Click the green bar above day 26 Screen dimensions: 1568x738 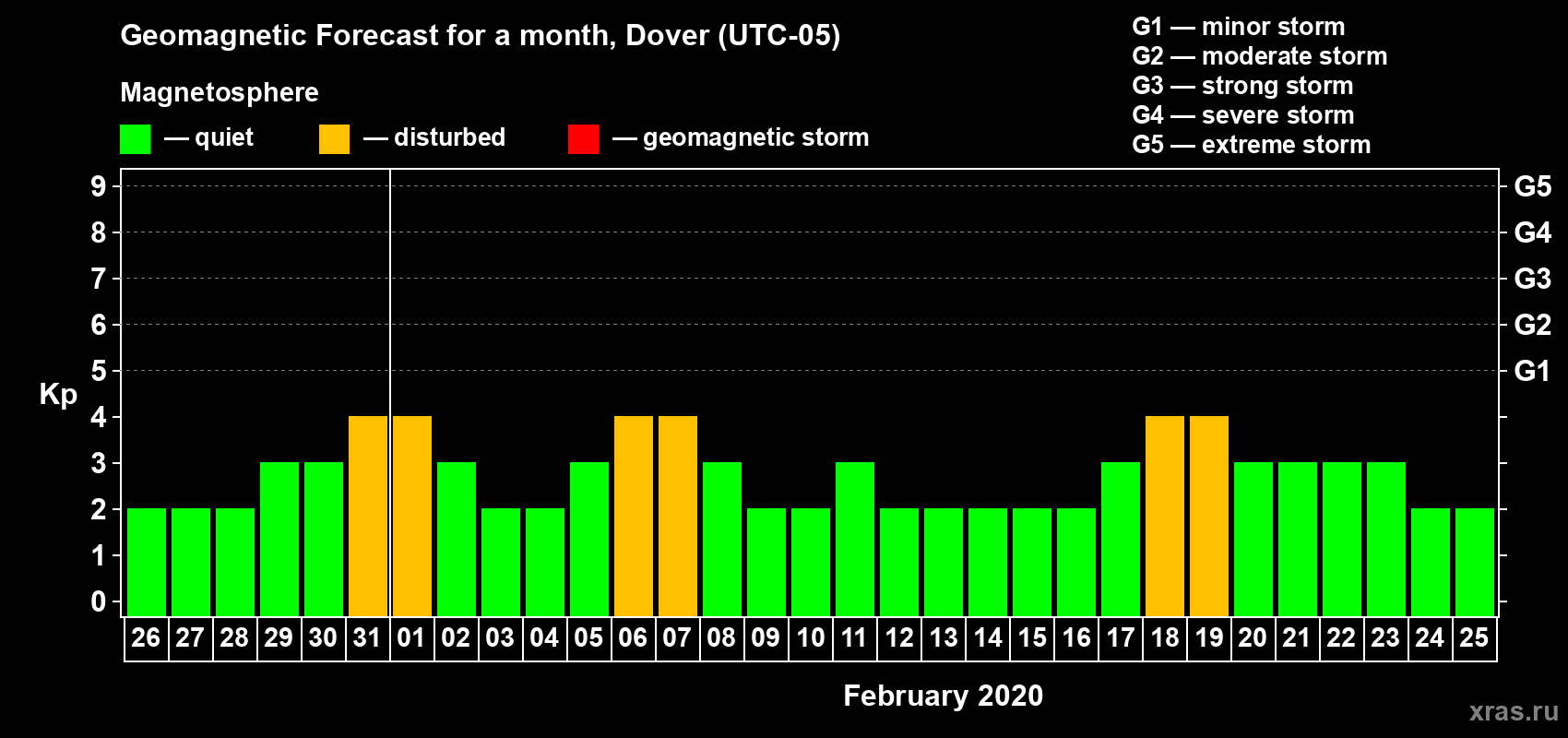coord(147,562)
